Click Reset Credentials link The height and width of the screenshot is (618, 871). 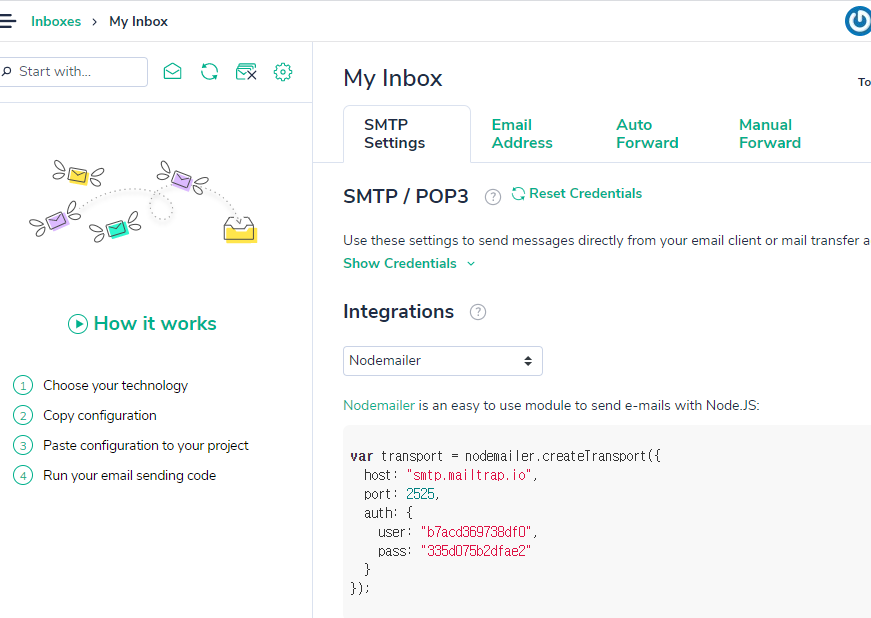tap(577, 193)
